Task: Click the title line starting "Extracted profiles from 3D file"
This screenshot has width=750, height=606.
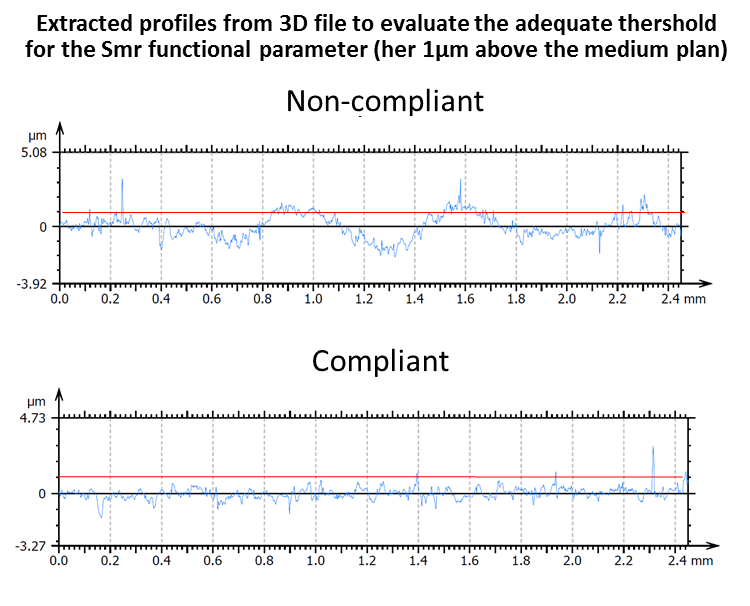Action: pos(376,23)
